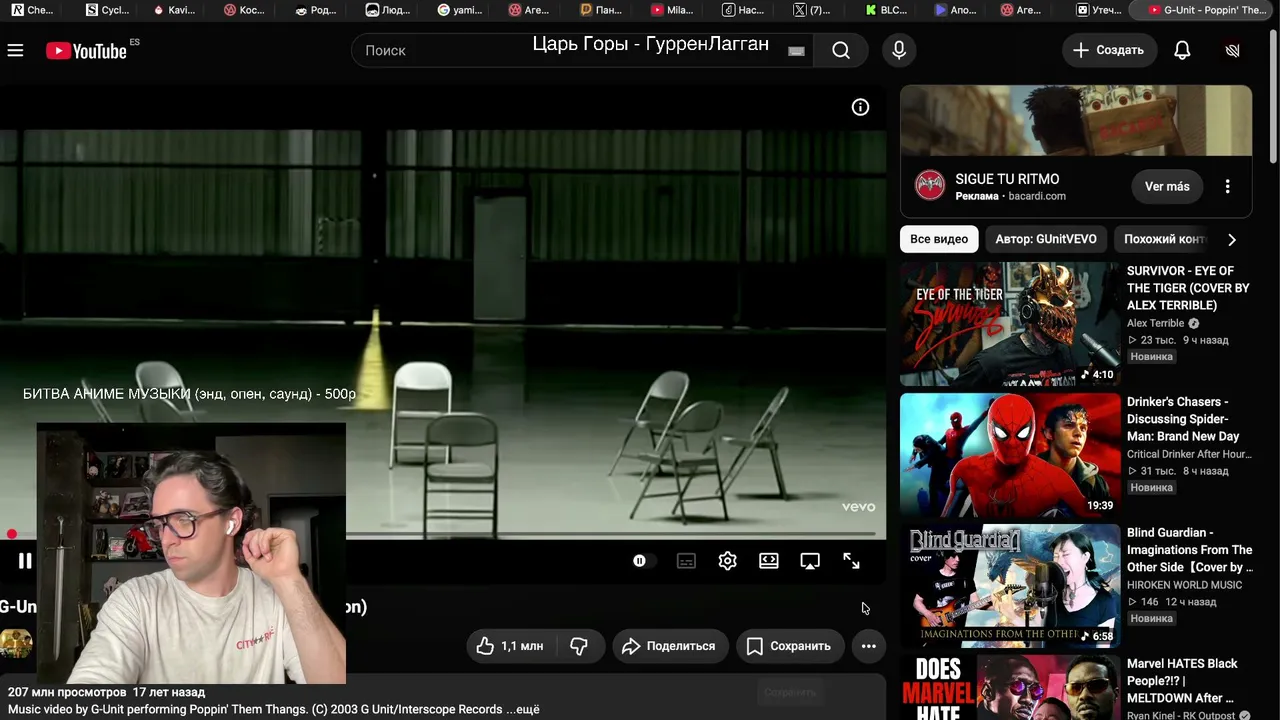The height and width of the screenshot is (720, 1280).
Task: Dislike the video
Action: pos(579,646)
